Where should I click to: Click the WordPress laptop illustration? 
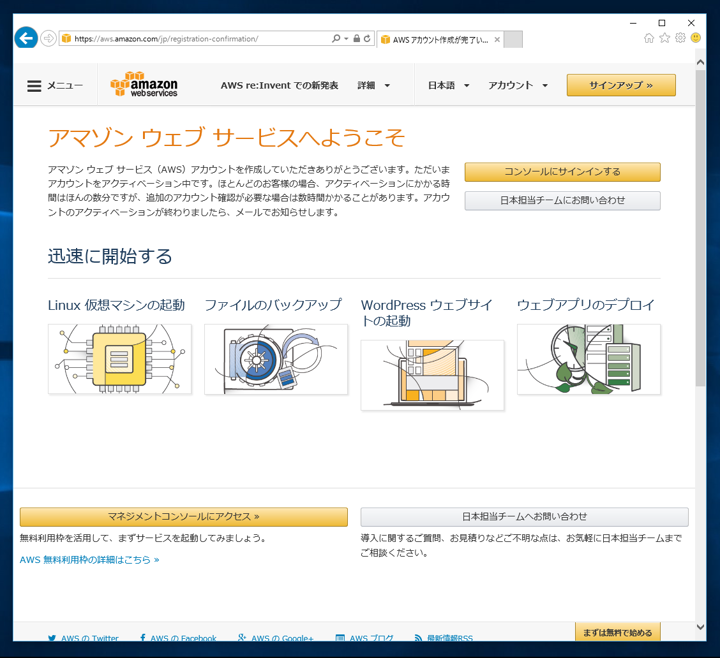(x=432, y=375)
